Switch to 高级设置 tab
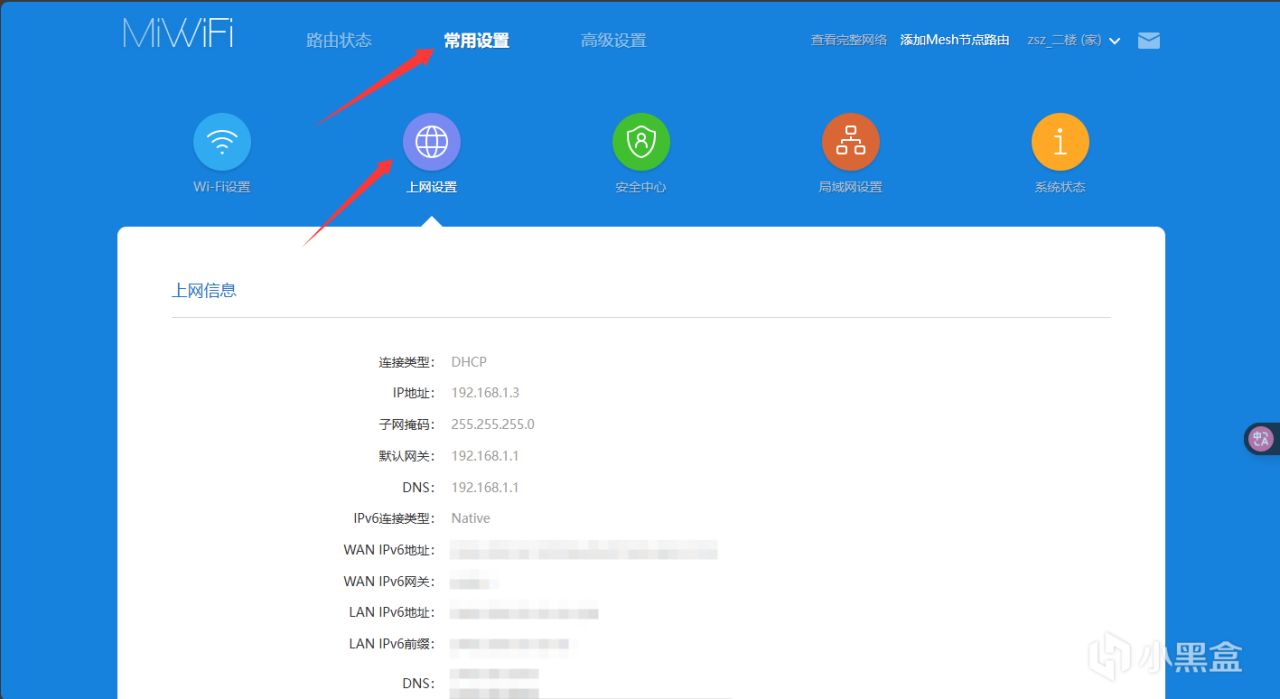1280x699 pixels. [614, 41]
